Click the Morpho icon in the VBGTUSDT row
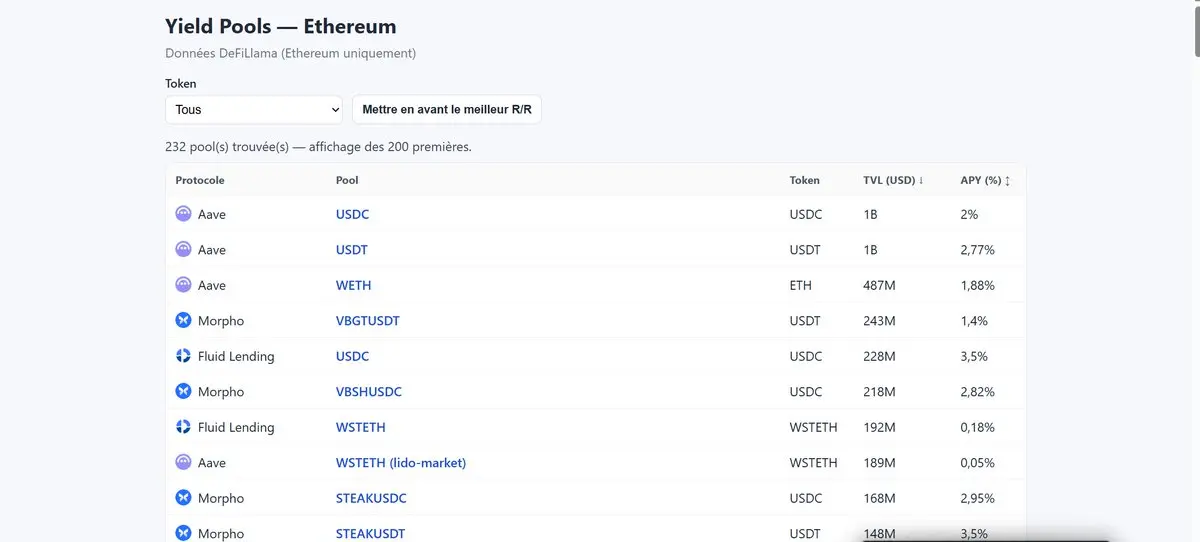The height and width of the screenshot is (542, 1200). pos(183,321)
